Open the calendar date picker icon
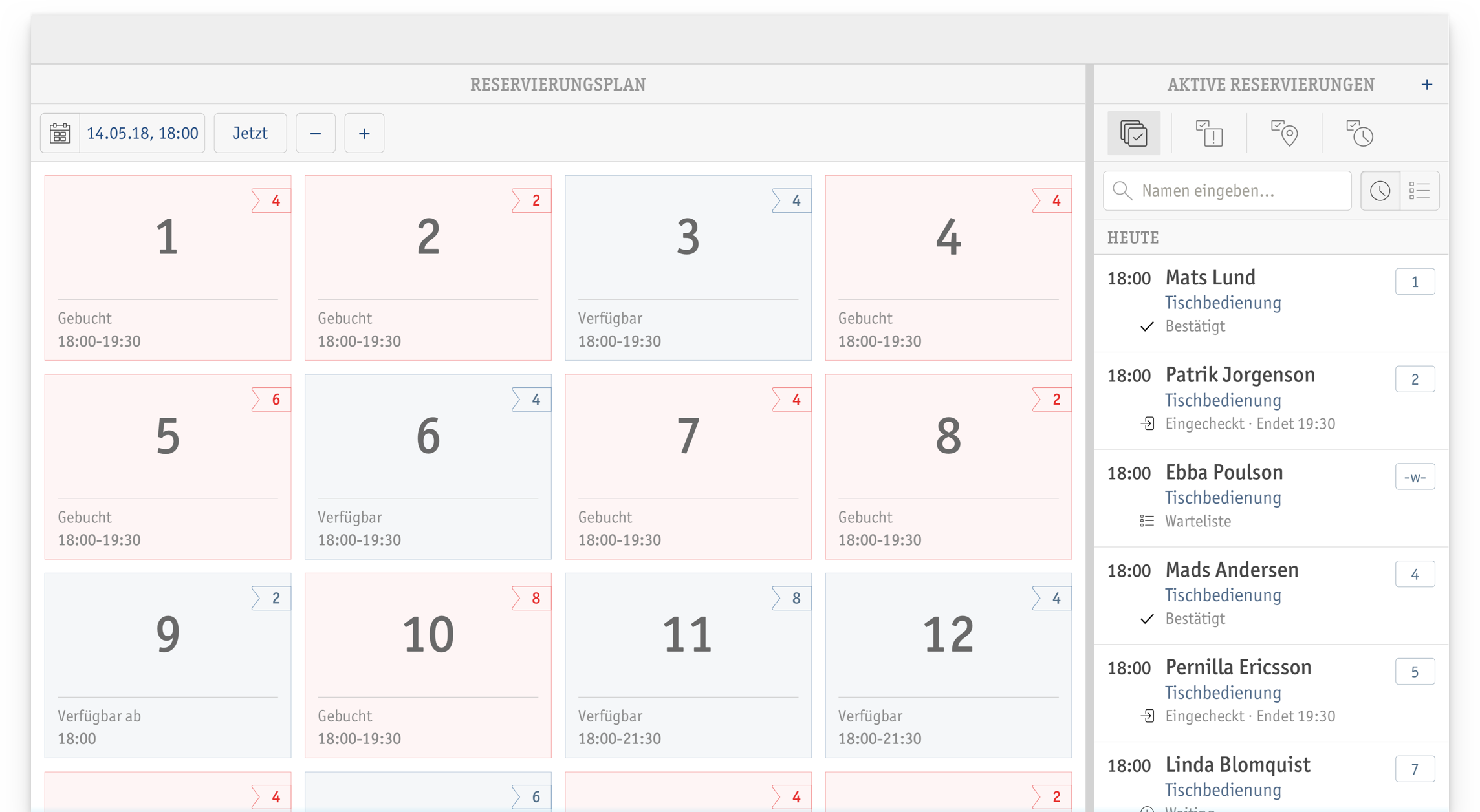This screenshot has width=1480, height=812. pos(60,134)
